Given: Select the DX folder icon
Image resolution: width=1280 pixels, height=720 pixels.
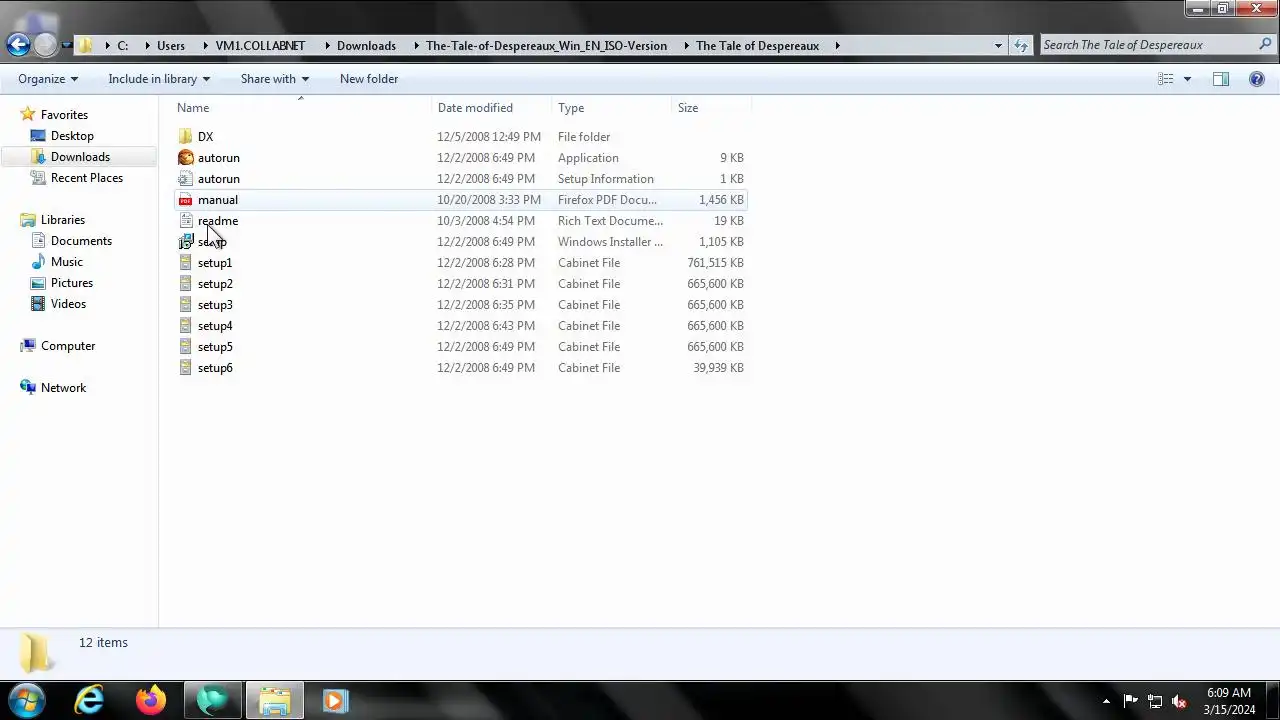Looking at the screenshot, I should [x=185, y=137].
